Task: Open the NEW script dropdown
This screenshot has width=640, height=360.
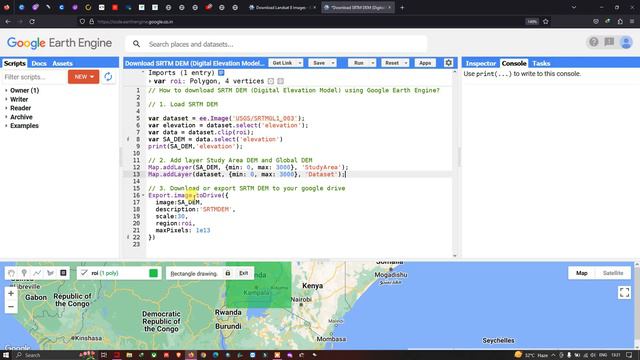Action: click(84, 76)
